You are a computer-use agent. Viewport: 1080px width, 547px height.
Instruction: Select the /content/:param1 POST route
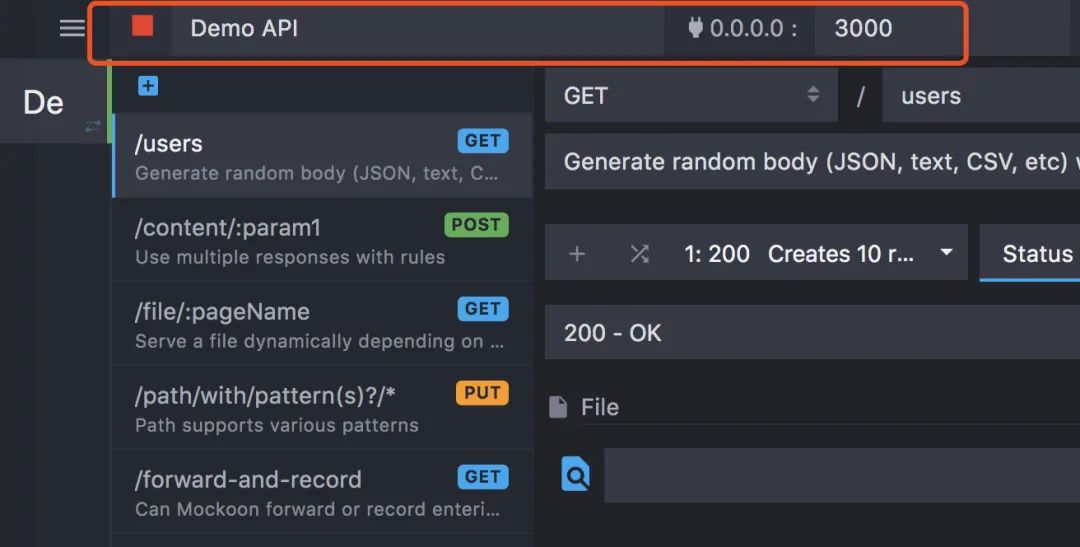[322, 240]
